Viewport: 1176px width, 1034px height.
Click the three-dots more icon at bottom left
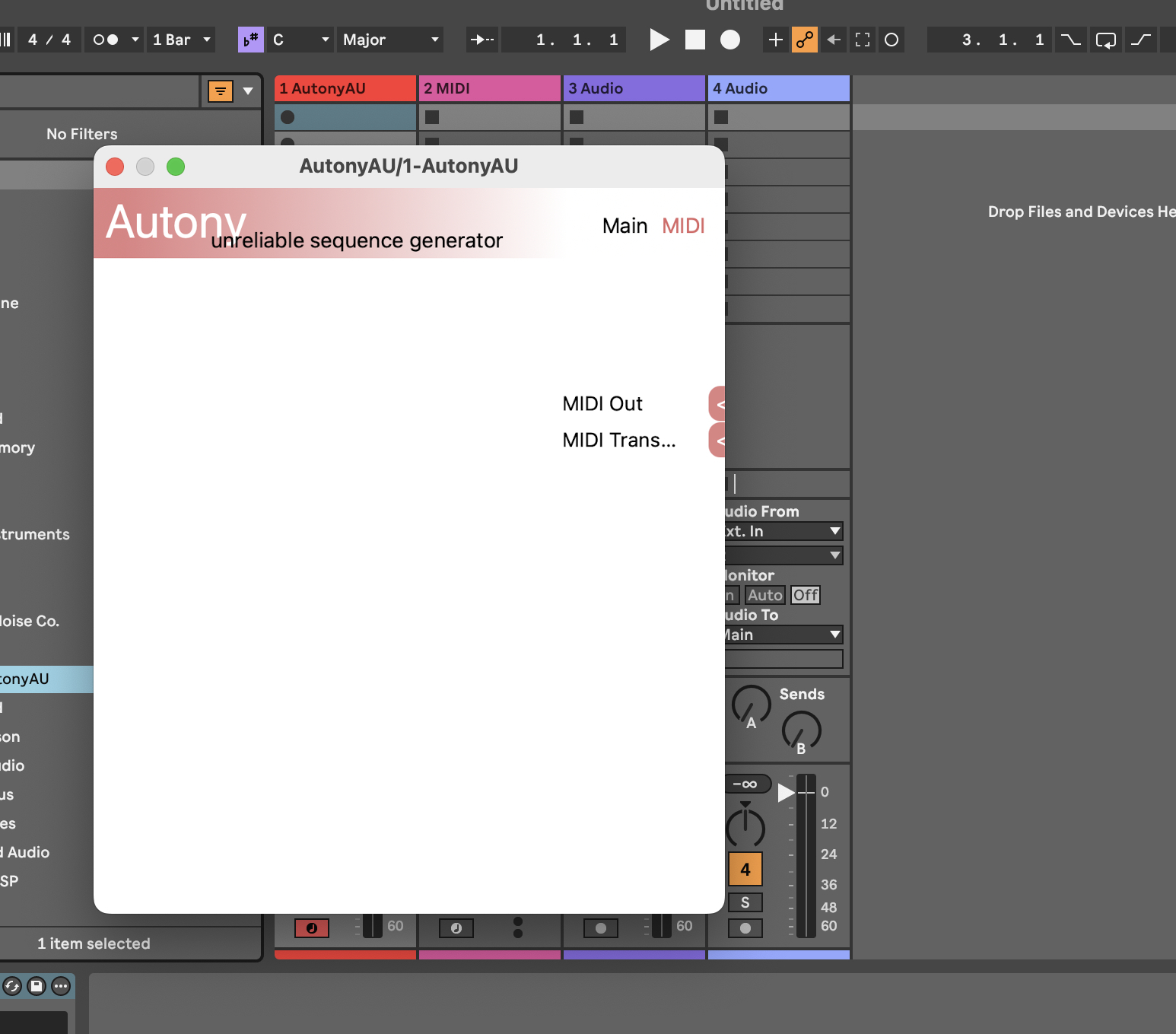[61, 987]
